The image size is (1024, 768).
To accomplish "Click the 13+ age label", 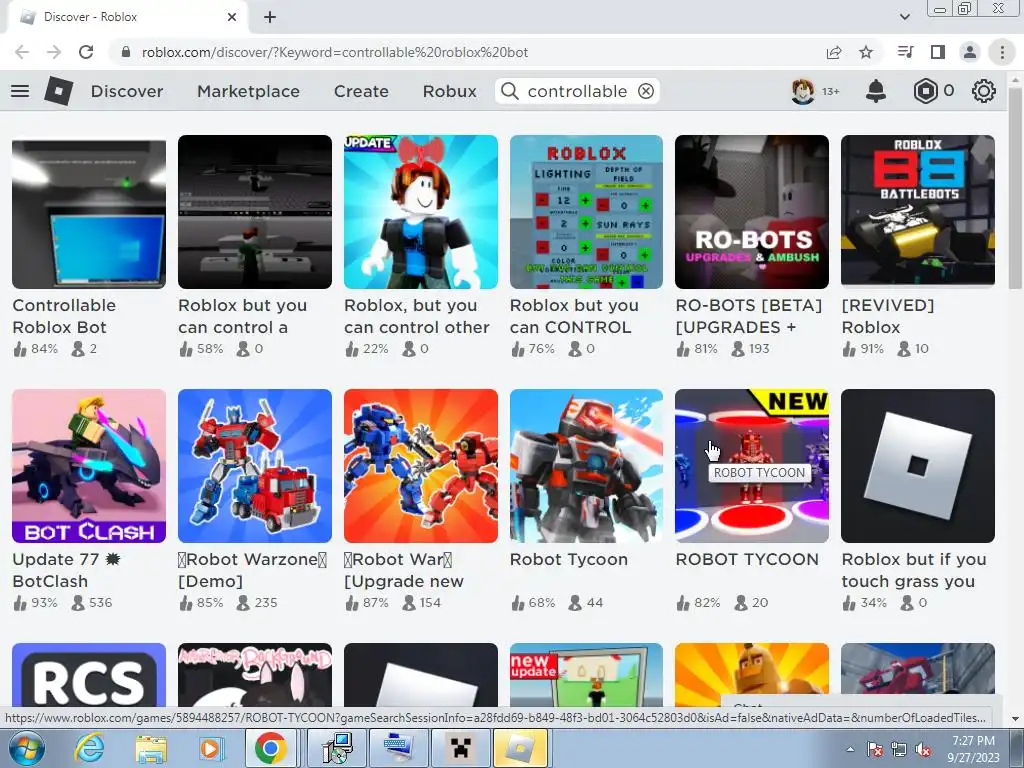I will click(831, 91).
